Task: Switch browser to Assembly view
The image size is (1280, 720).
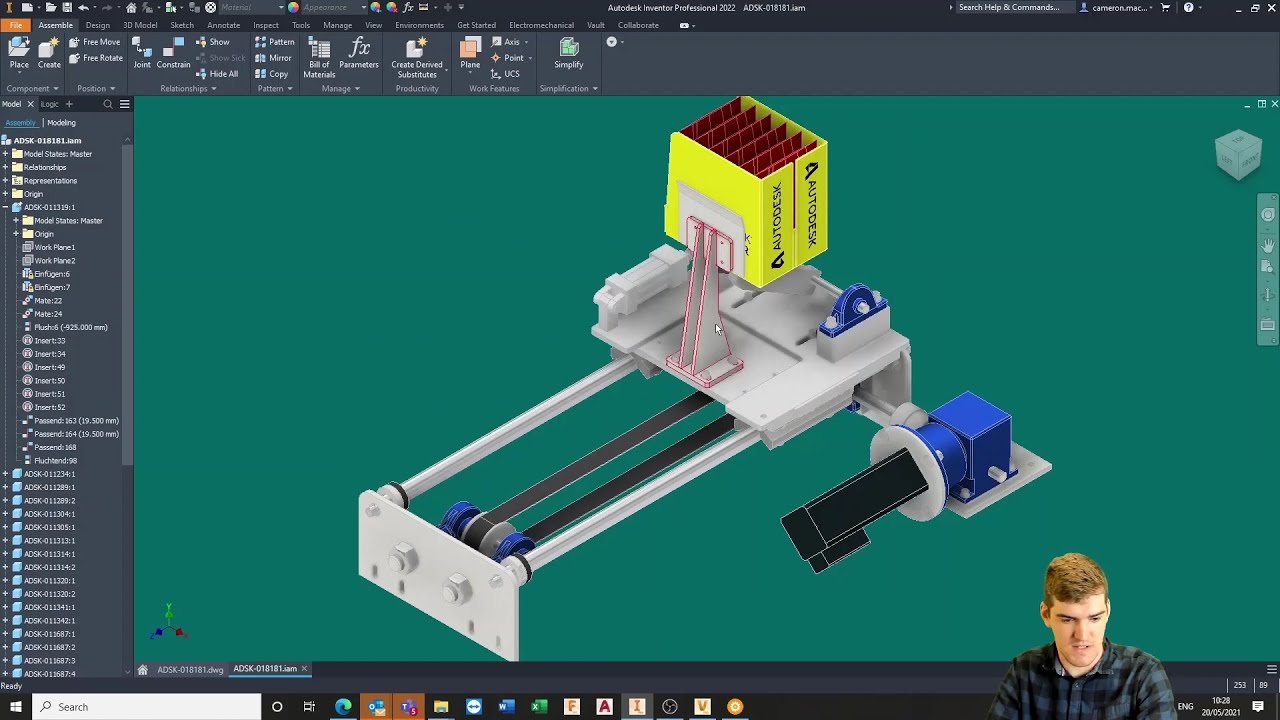Action: point(20,122)
